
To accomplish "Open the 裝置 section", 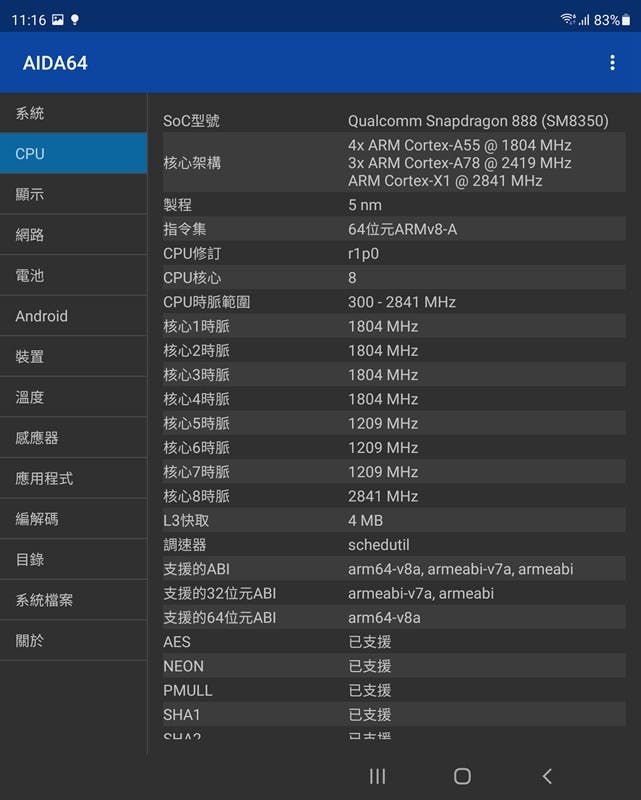I will [73, 356].
